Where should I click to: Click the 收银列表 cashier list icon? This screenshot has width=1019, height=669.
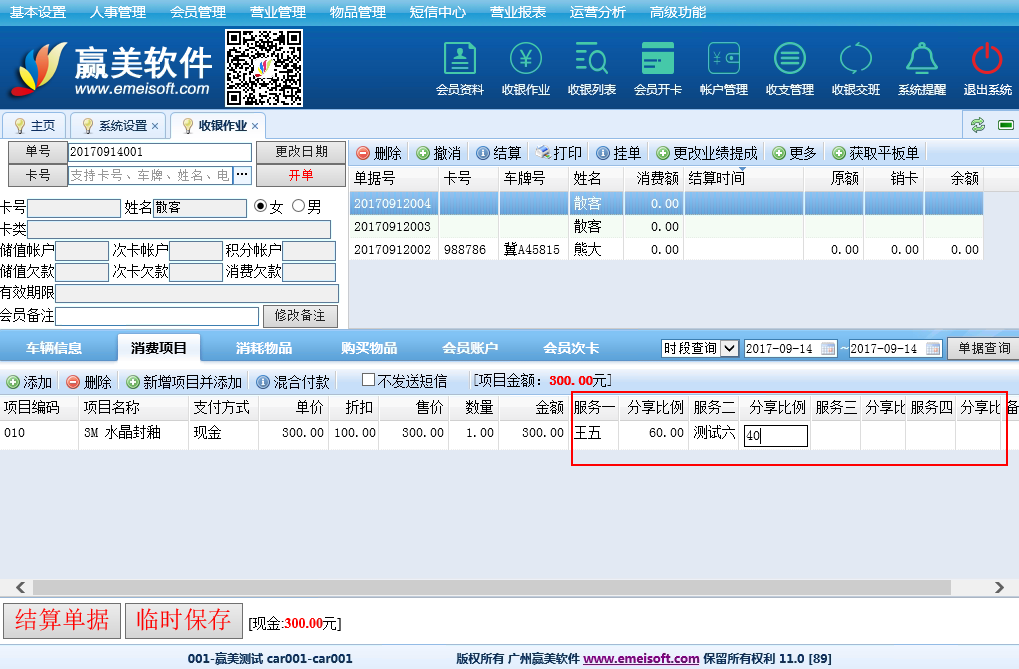point(591,61)
